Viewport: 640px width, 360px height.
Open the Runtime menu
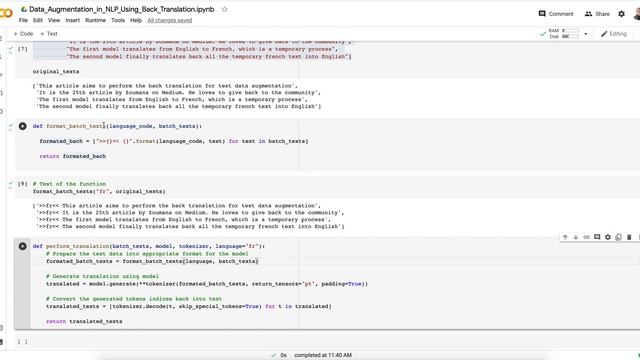point(96,20)
